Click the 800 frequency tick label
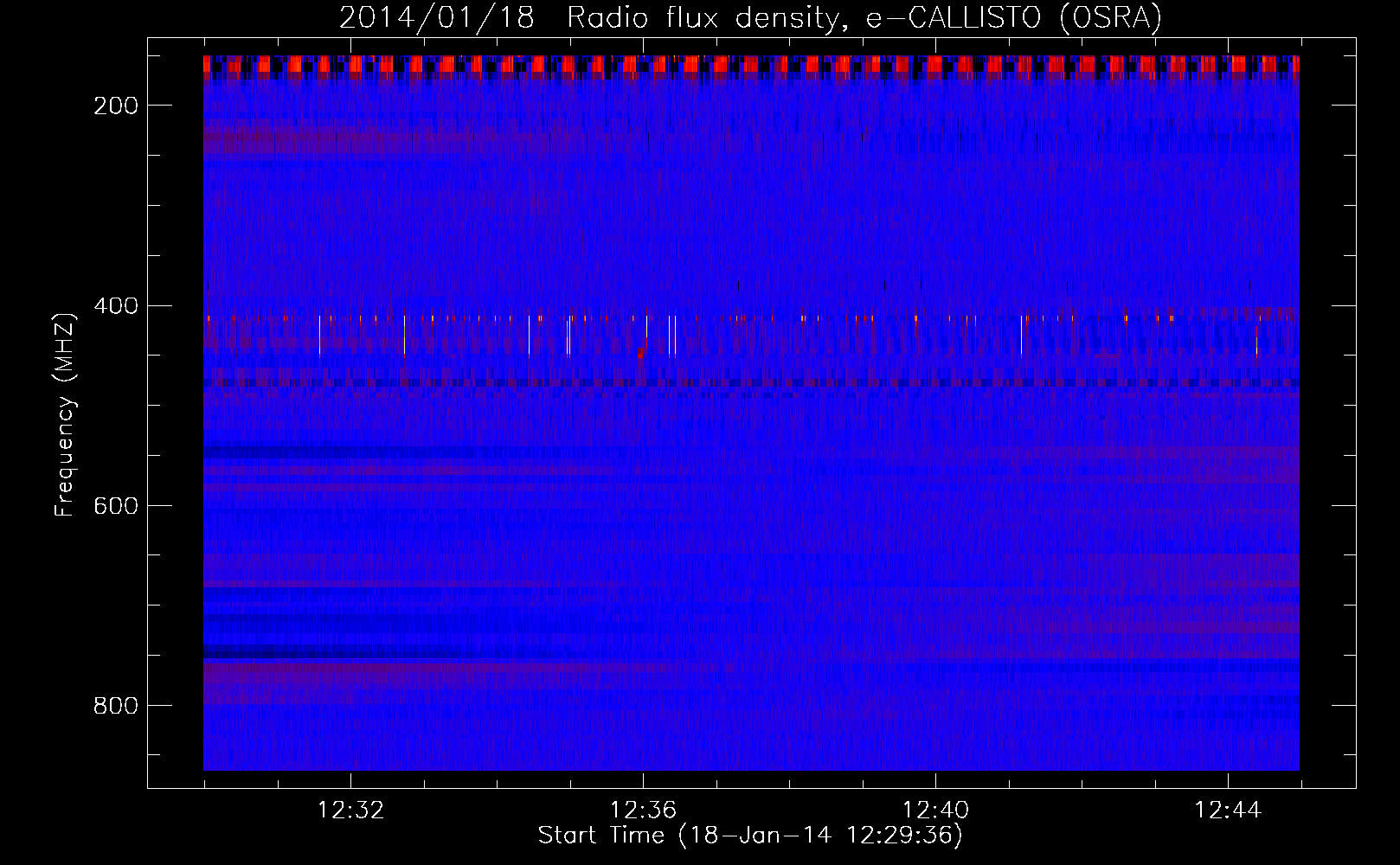Screen dimensions: 1400x865 click(116, 706)
